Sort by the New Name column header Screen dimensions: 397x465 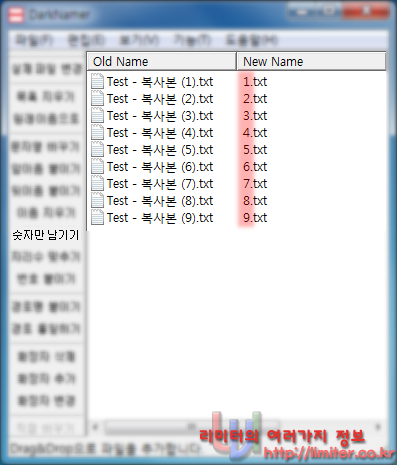click(x=311, y=61)
